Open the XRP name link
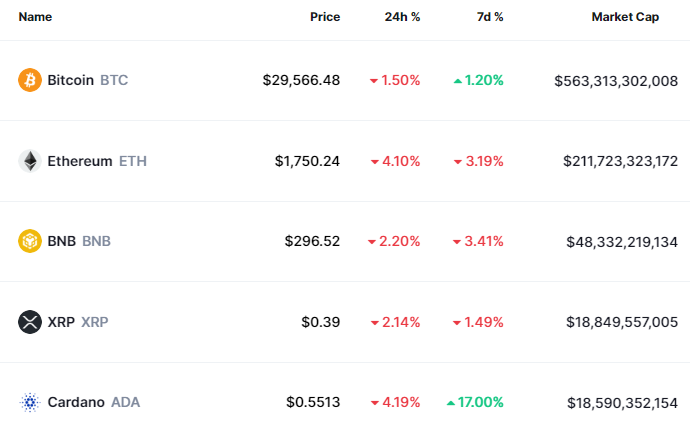 click(x=78, y=322)
